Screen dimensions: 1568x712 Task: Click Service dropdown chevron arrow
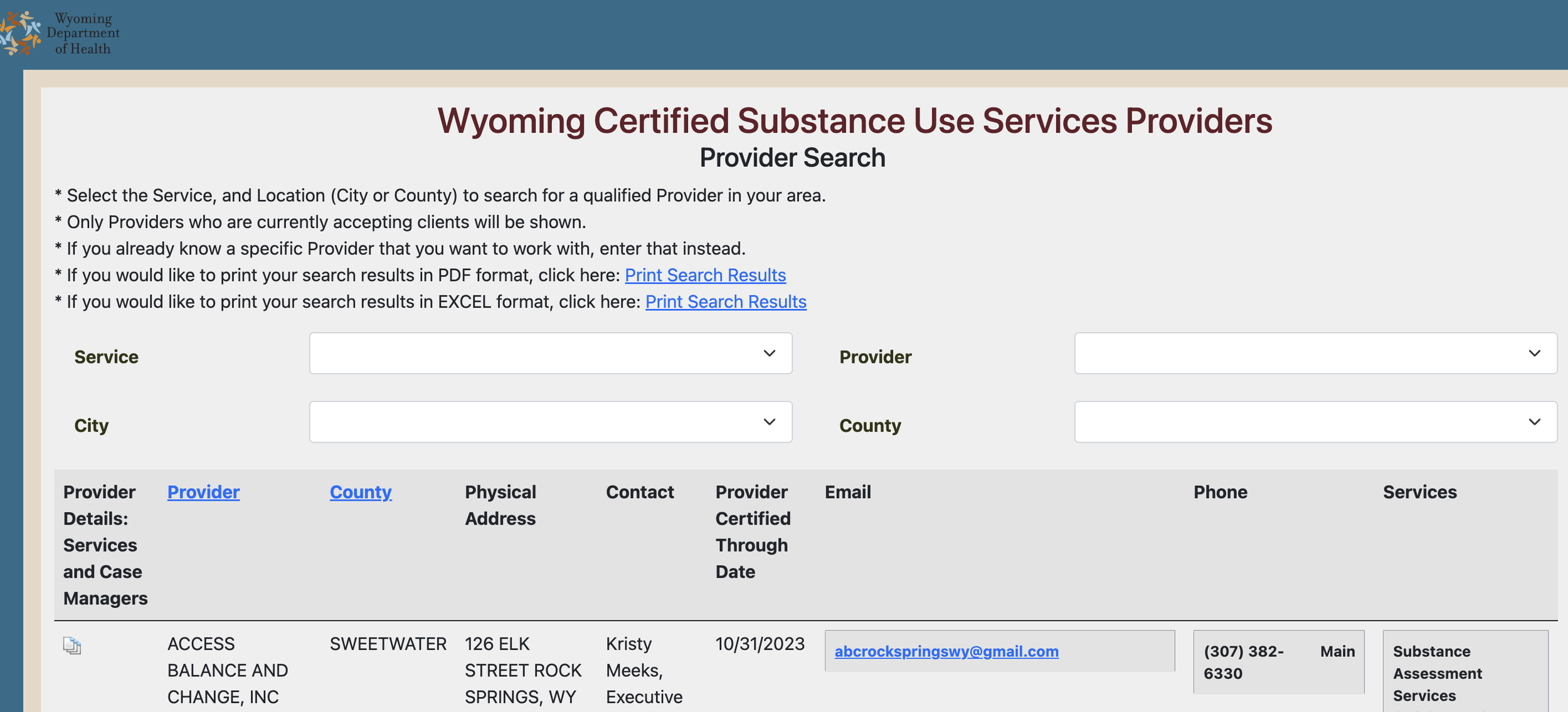769,353
